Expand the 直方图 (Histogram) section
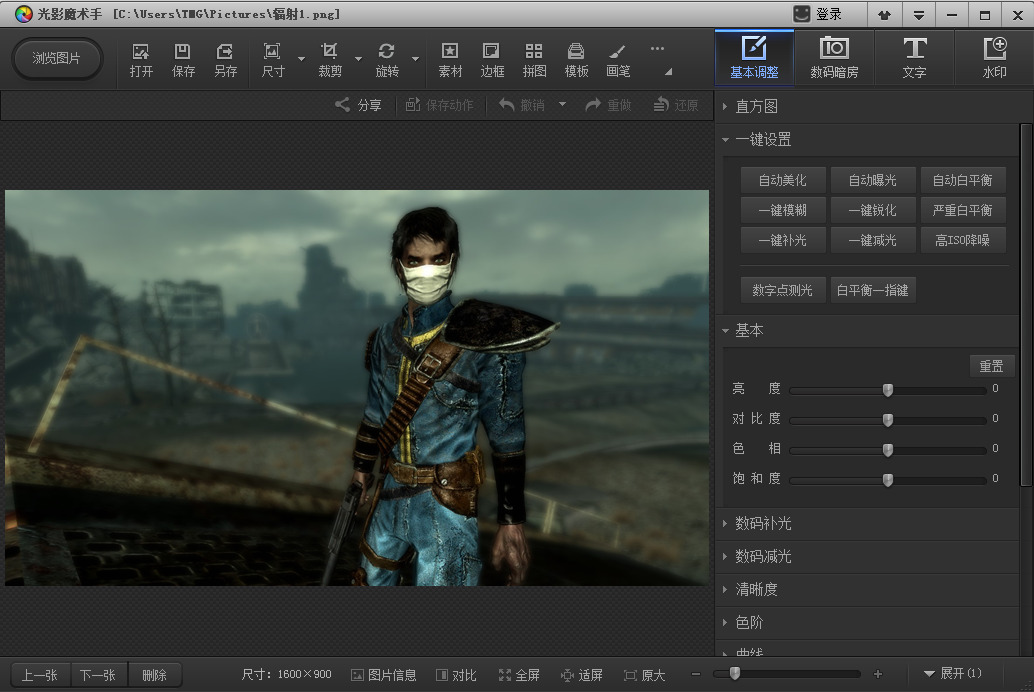 (x=756, y=107)
